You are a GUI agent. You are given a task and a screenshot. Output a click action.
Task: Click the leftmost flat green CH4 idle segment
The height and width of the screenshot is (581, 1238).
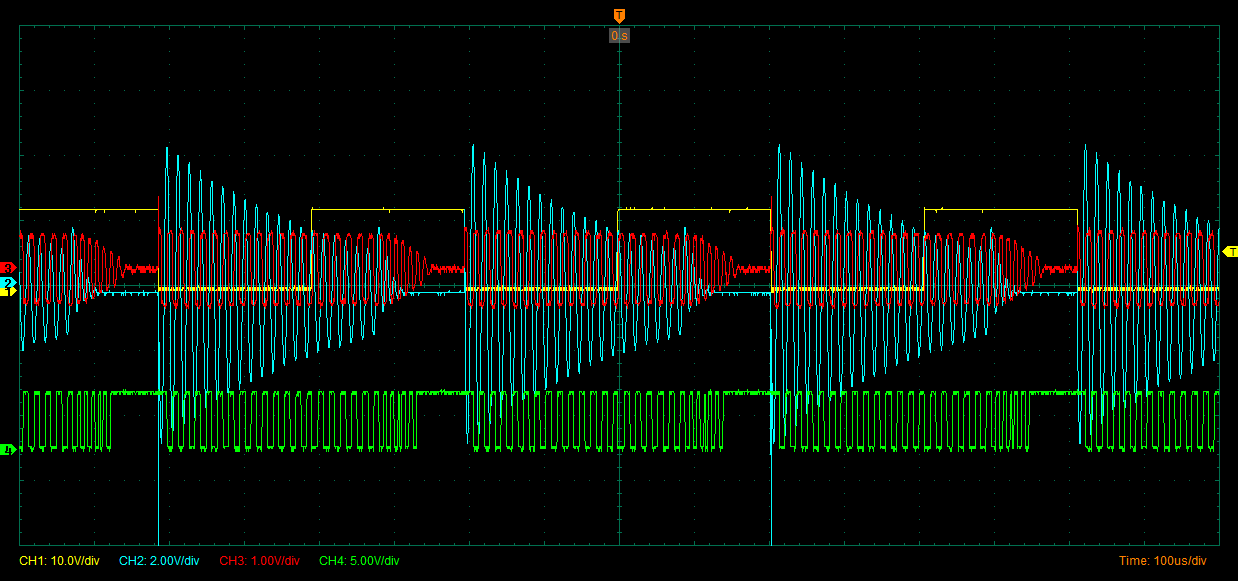coord(135,393)
